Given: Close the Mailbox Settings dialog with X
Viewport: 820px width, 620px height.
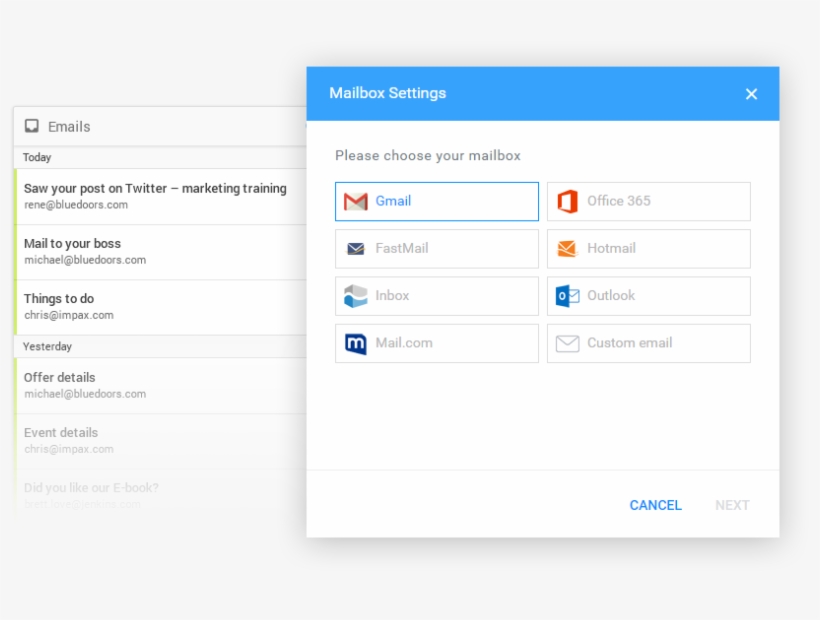Looking at the screenshot, I should coord(751,93).
